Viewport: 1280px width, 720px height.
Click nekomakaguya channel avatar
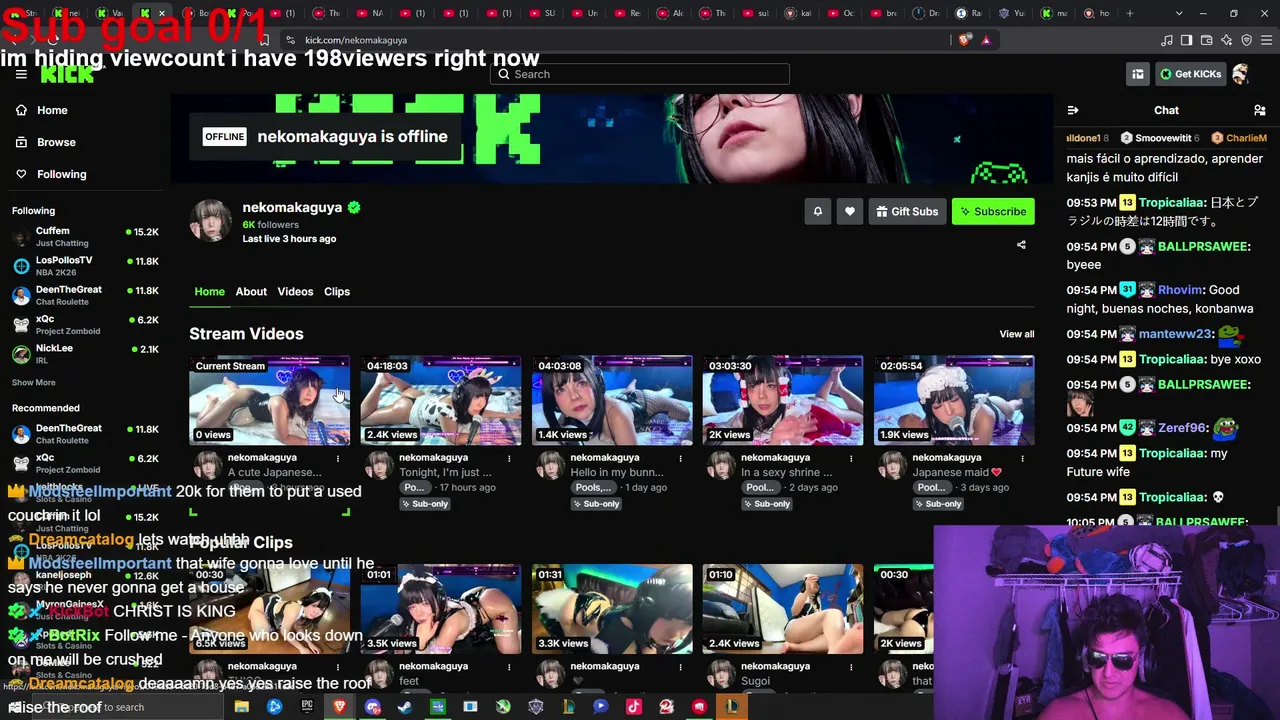[x=211, y=220]
